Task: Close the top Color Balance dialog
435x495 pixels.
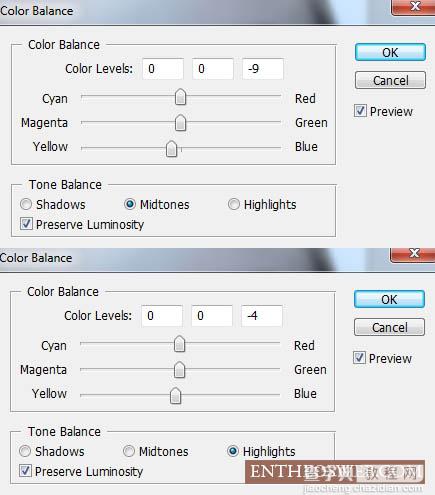Action: 414,7
